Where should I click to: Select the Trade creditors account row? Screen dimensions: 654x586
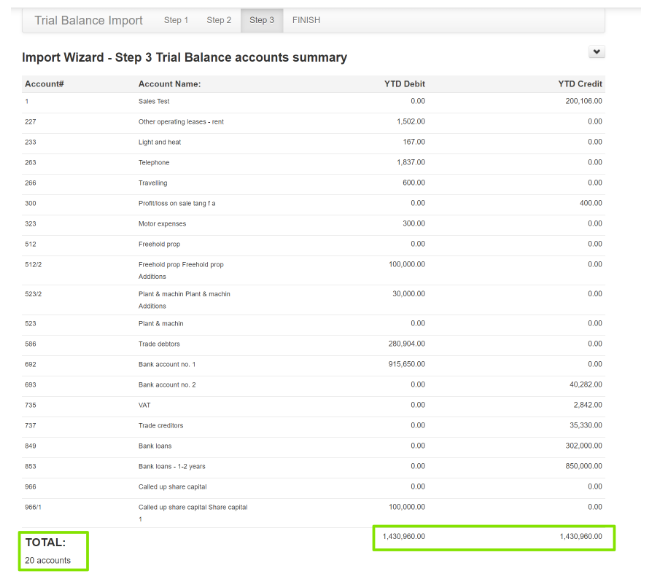(x=160, y=425)
